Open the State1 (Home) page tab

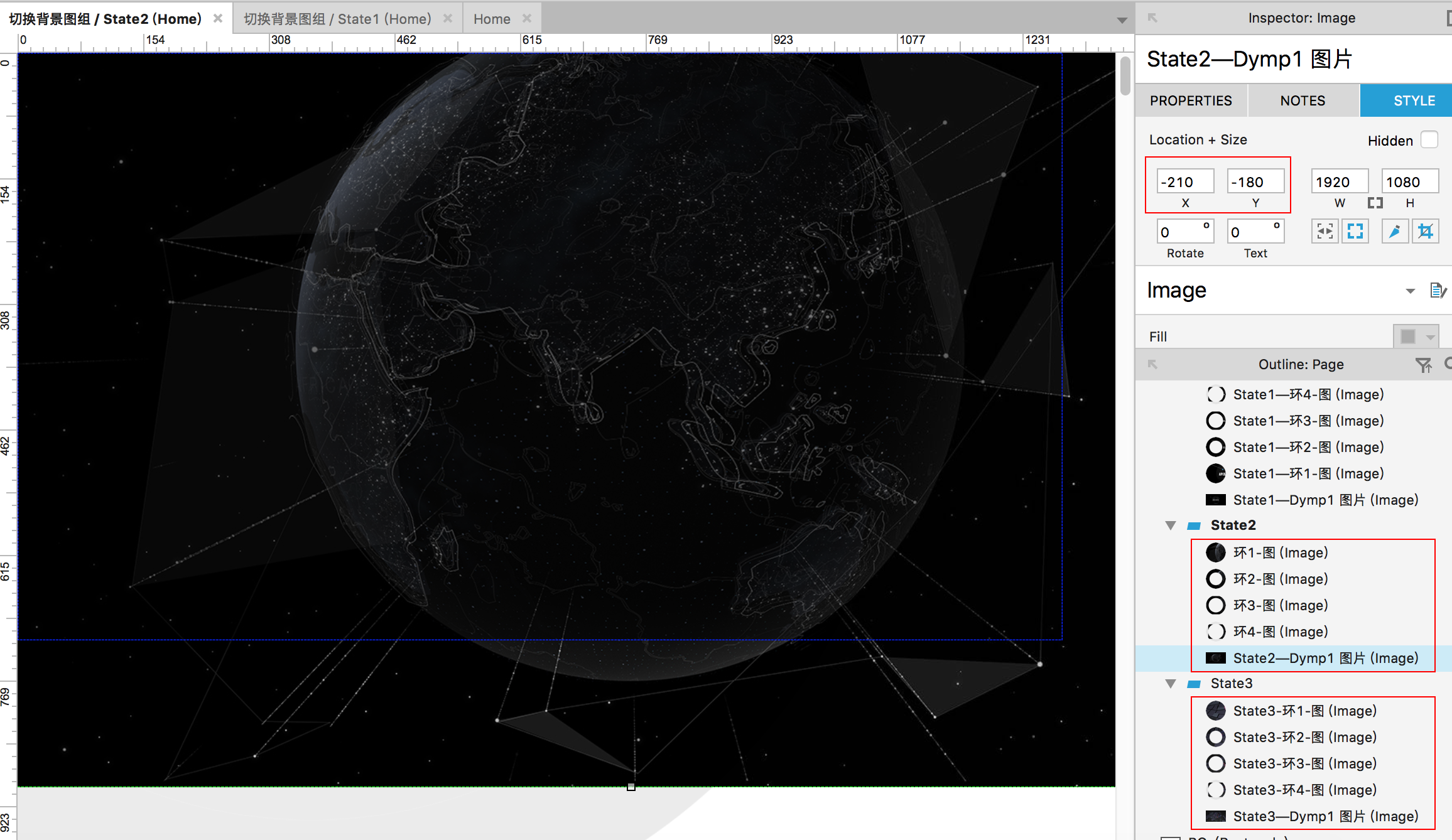[x=338, y=19]
